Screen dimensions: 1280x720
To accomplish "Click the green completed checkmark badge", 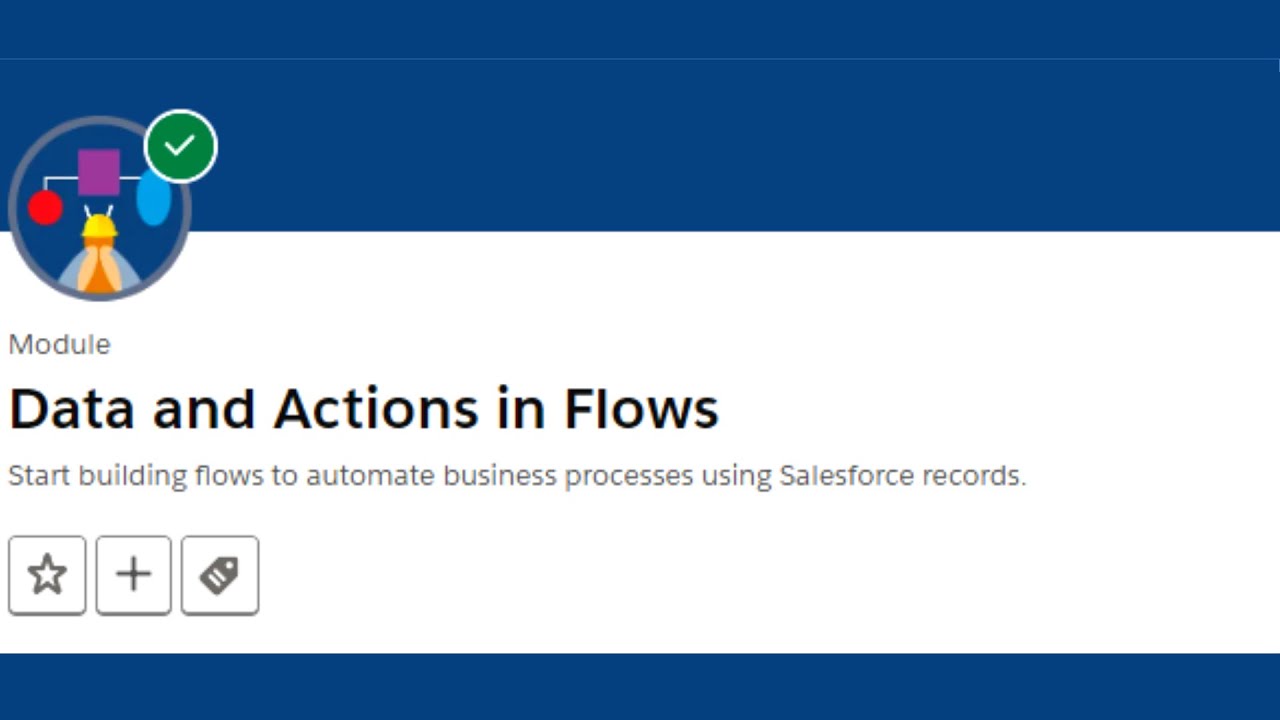I will pos(180,146).
